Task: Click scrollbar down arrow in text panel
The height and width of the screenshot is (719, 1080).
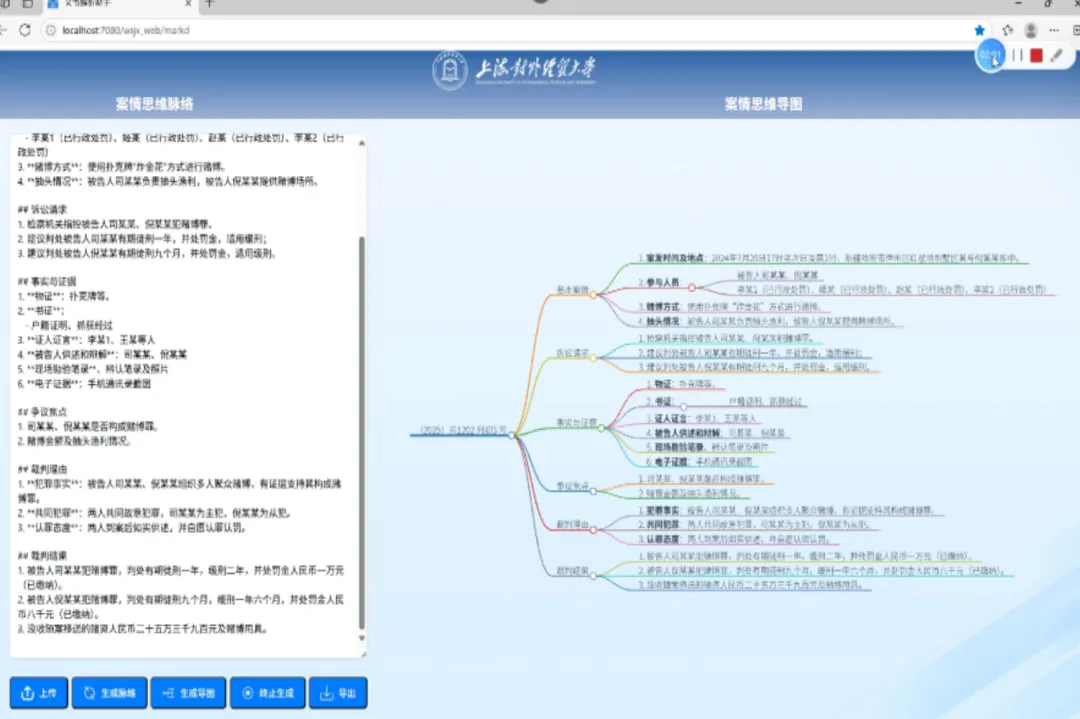Action: click(x=362, y=638)
